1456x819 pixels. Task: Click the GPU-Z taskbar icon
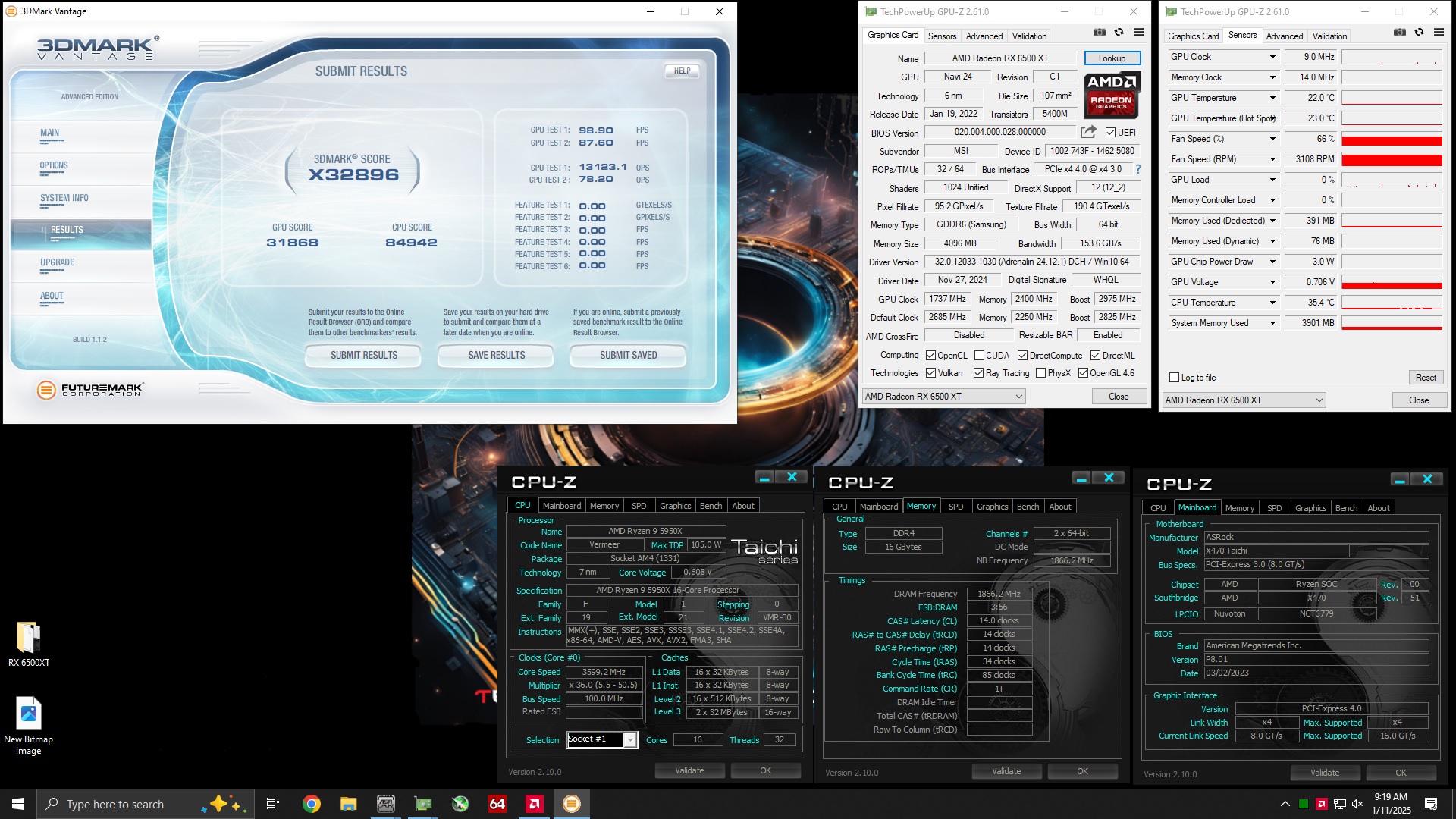[x=423, y=804]
